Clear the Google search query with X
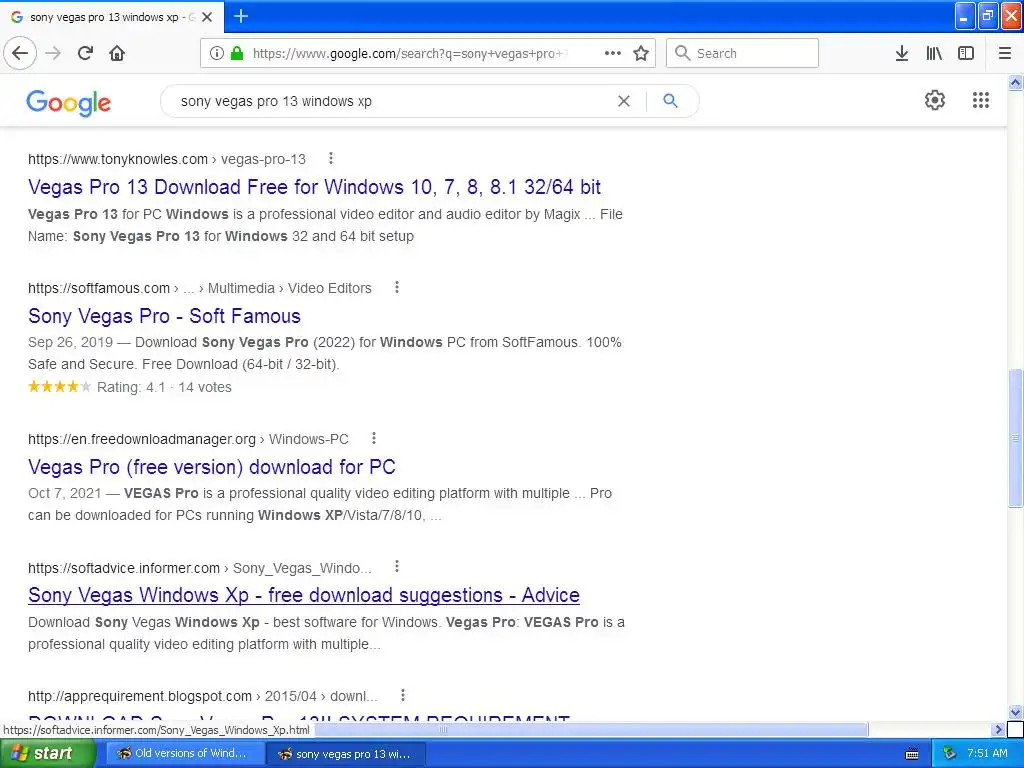The height and width of the screenshot is (768, 1024). pos(624,101)
